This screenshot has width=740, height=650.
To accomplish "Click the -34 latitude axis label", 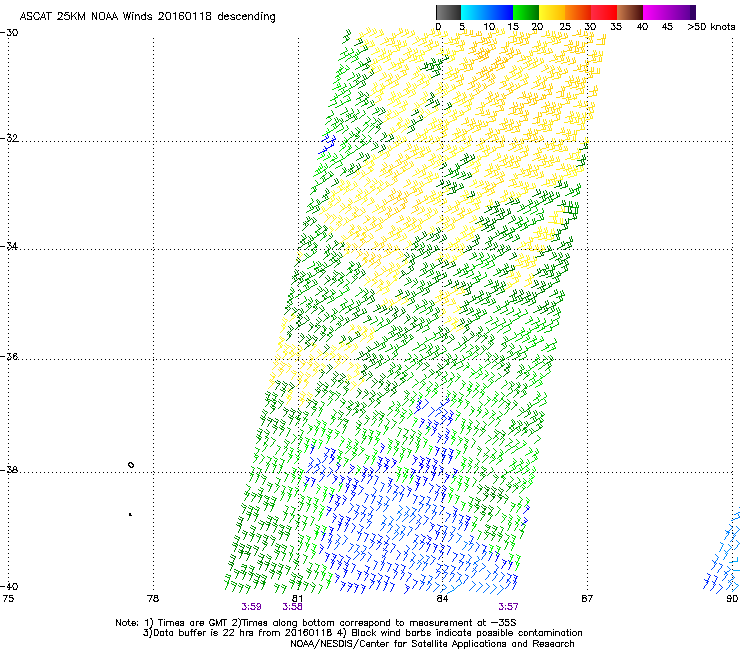I will (9, 246).
